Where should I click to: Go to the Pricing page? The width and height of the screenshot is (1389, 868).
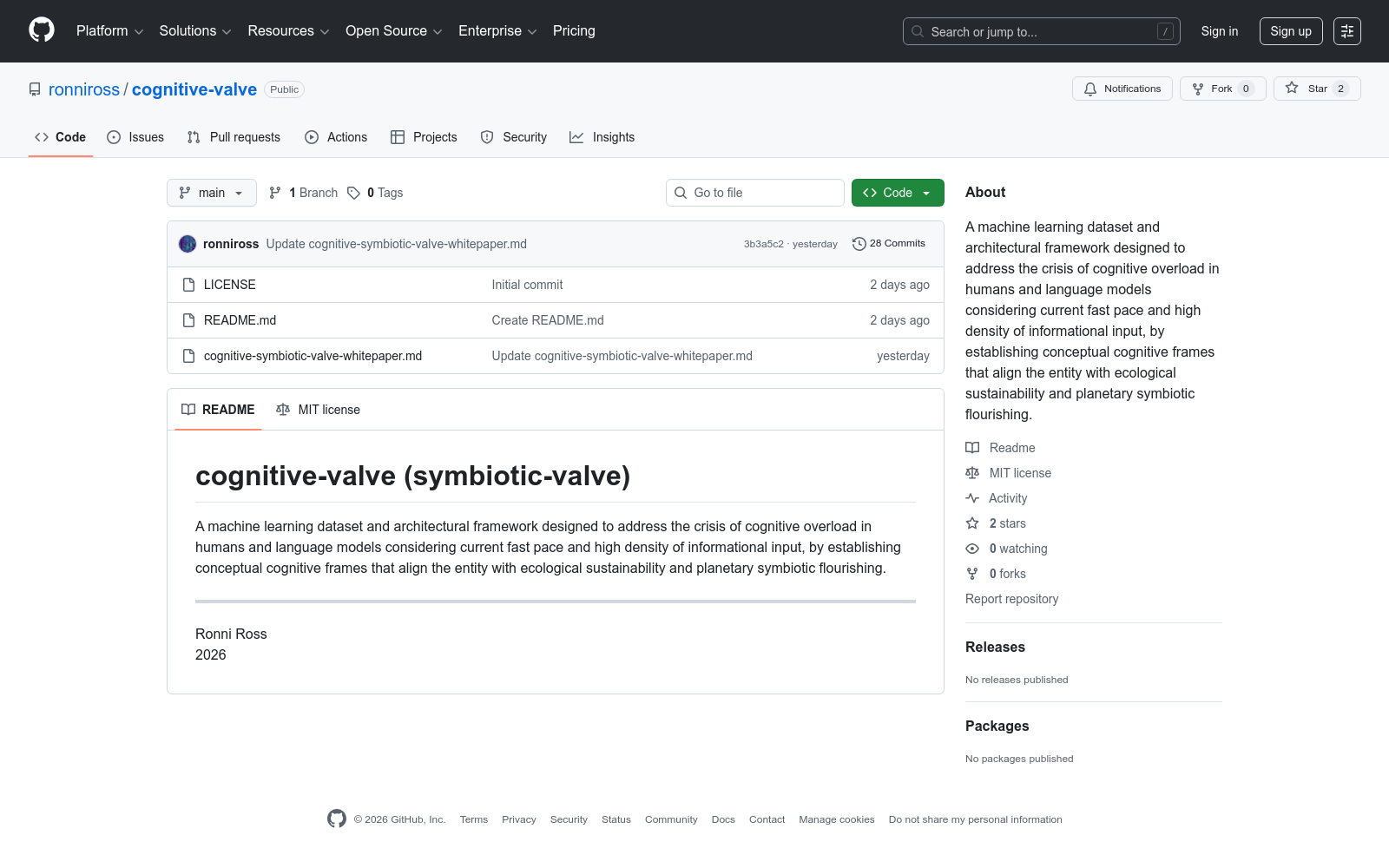[574, 31]
